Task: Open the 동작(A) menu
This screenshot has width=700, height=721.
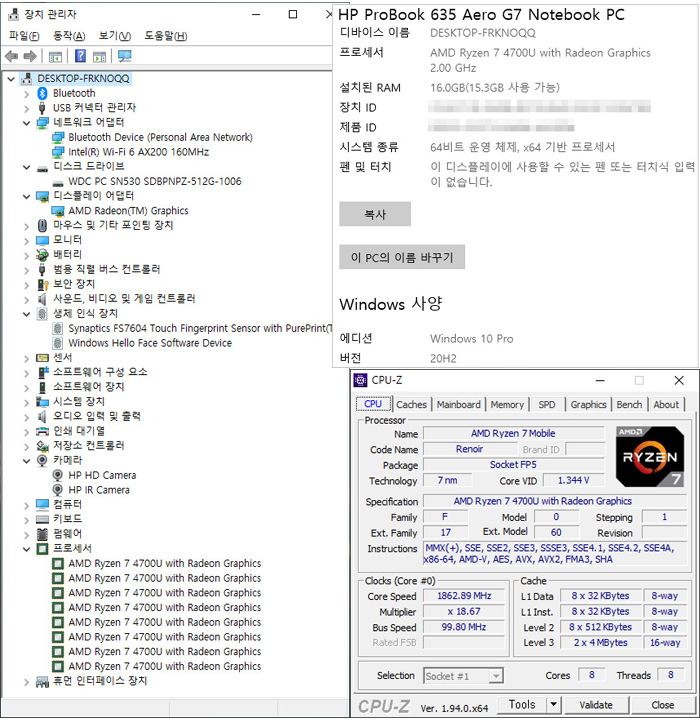Action: [x=69, y=36]
